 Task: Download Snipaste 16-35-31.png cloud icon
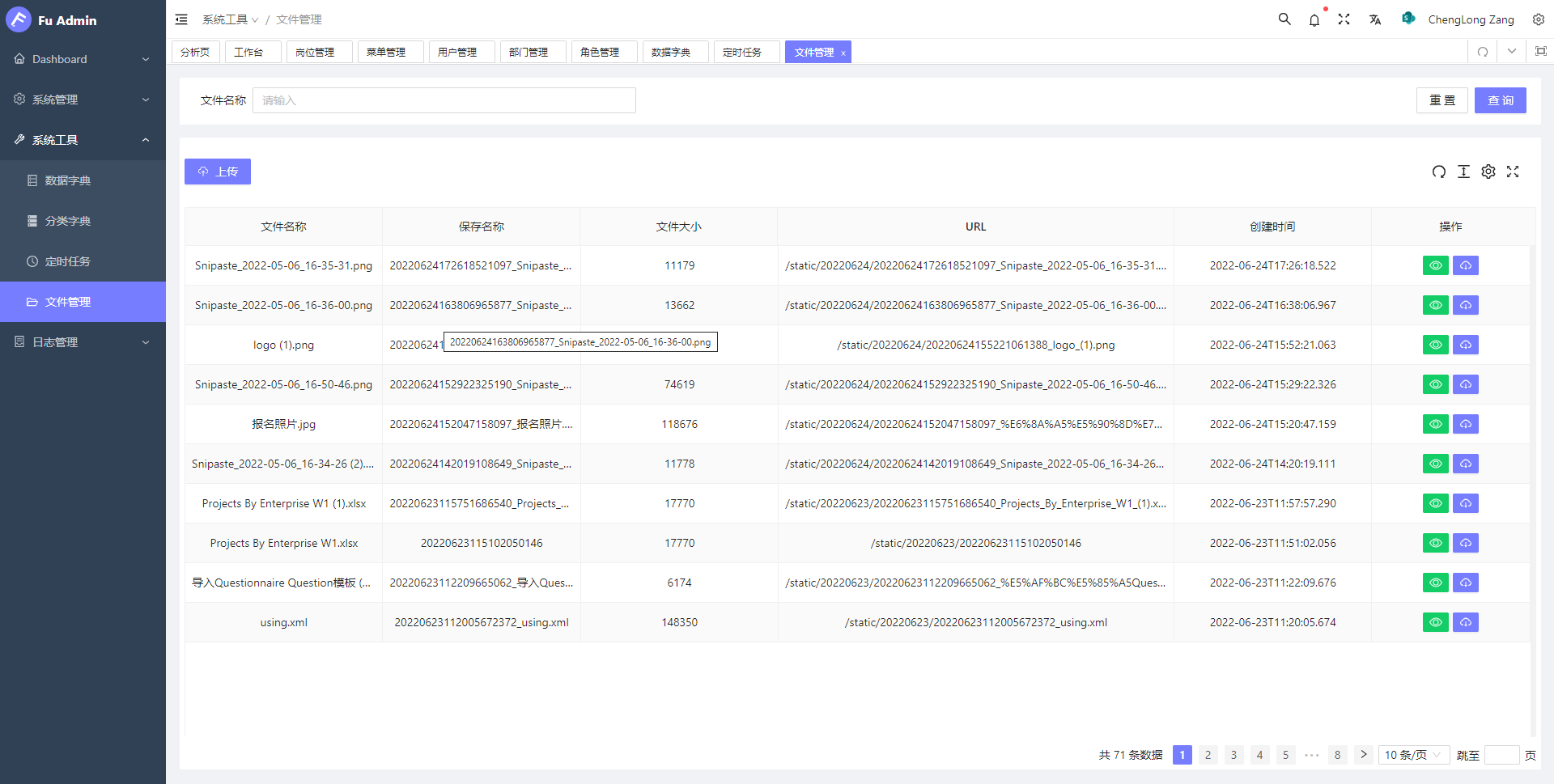1466,265
